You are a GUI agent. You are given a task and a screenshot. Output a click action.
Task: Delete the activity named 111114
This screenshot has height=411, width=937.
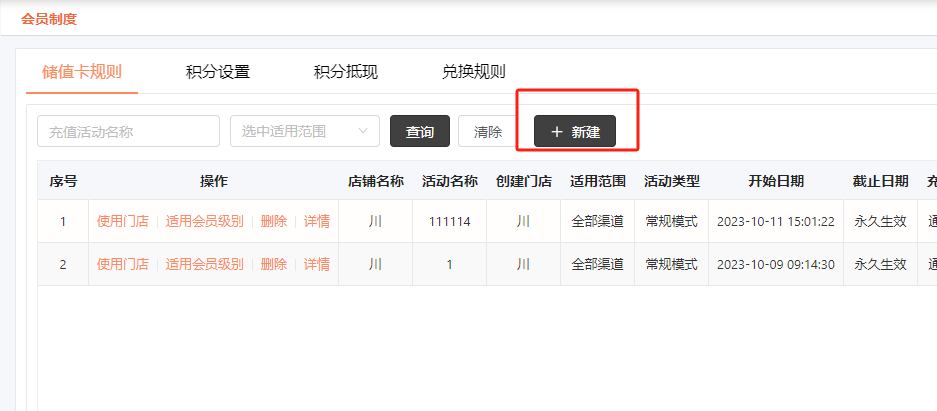click(274, 222)
